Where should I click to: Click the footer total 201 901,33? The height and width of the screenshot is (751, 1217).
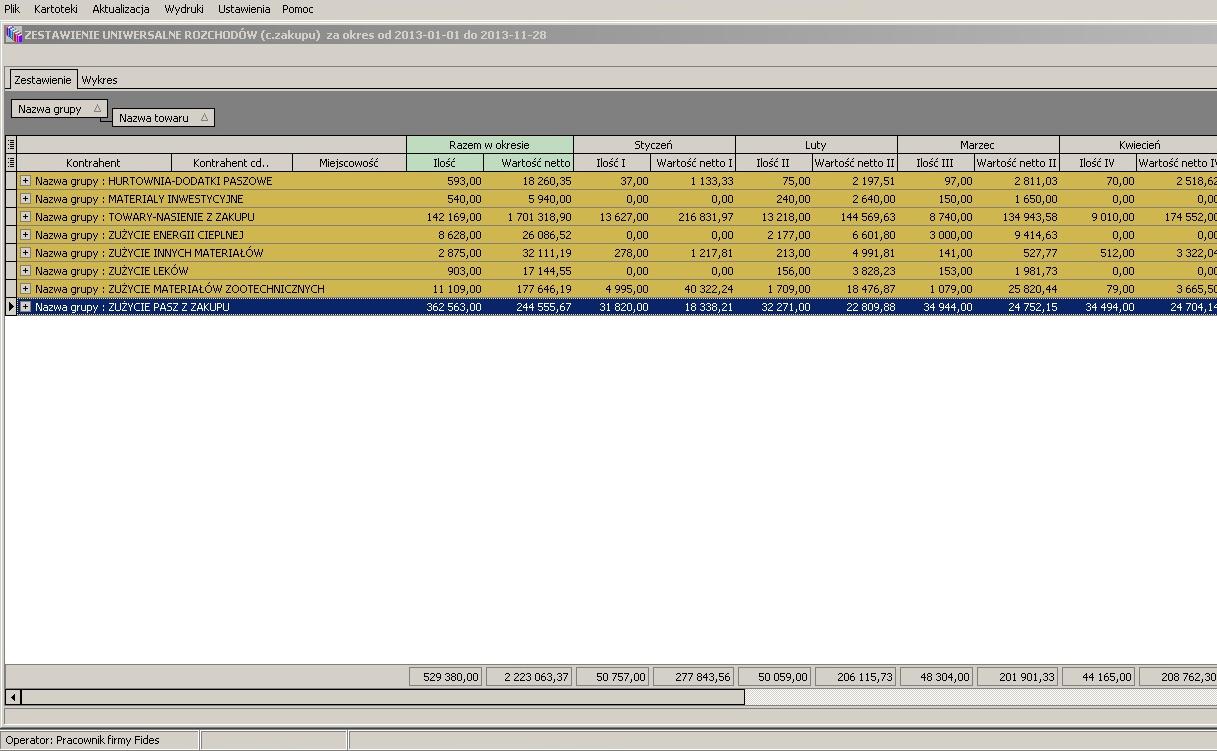tap(1018, 677)
